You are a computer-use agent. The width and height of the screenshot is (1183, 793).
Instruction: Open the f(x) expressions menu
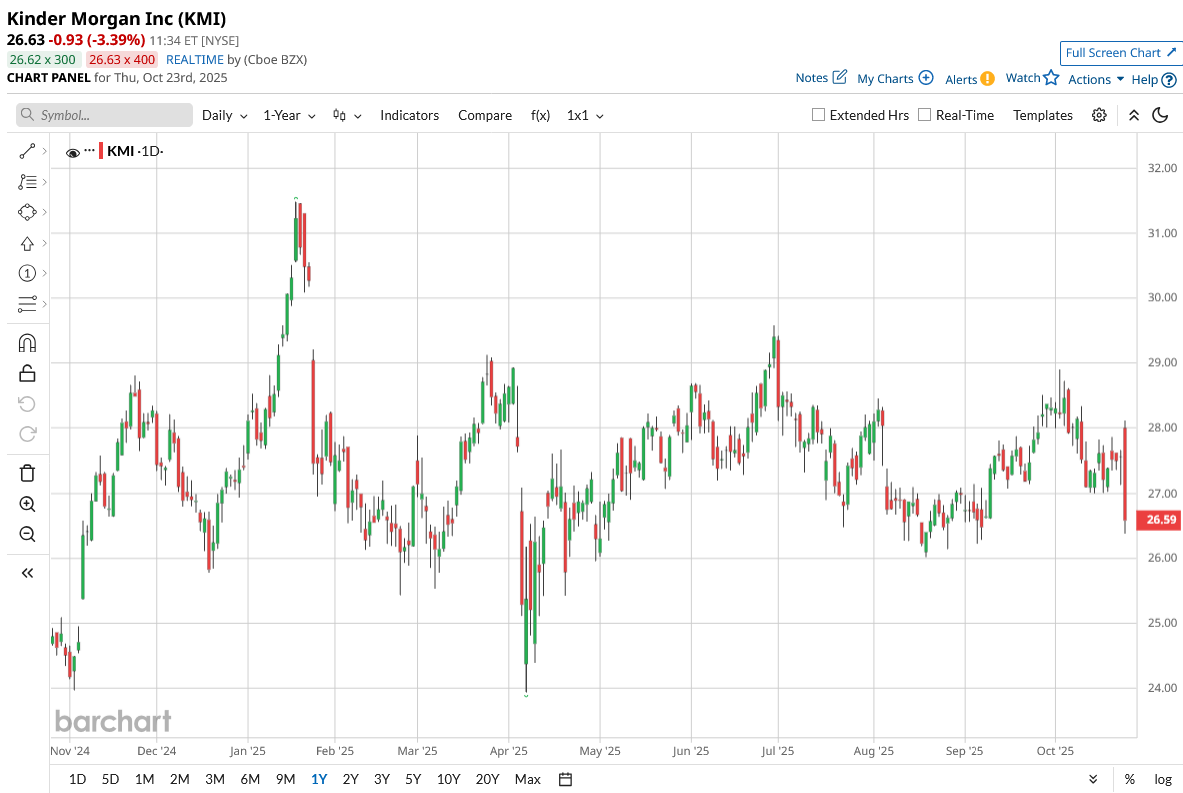click(540, 115)
